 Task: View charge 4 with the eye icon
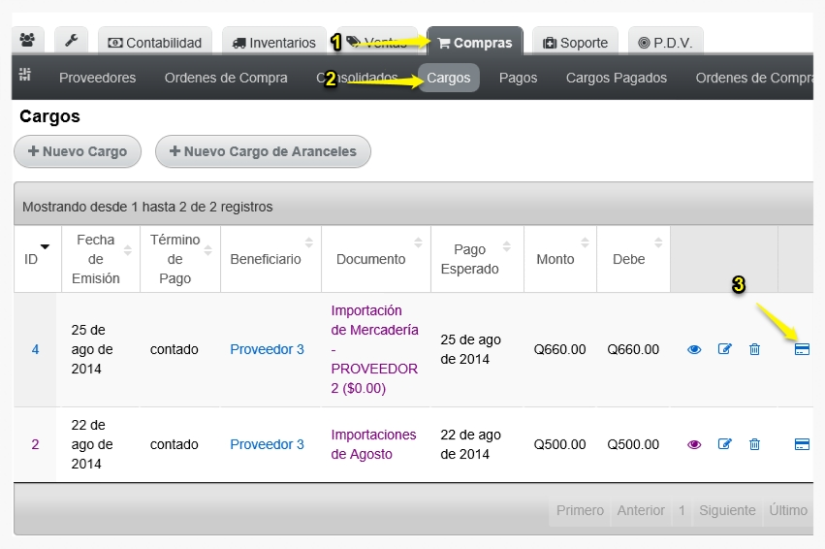click(x=694, y=350)
